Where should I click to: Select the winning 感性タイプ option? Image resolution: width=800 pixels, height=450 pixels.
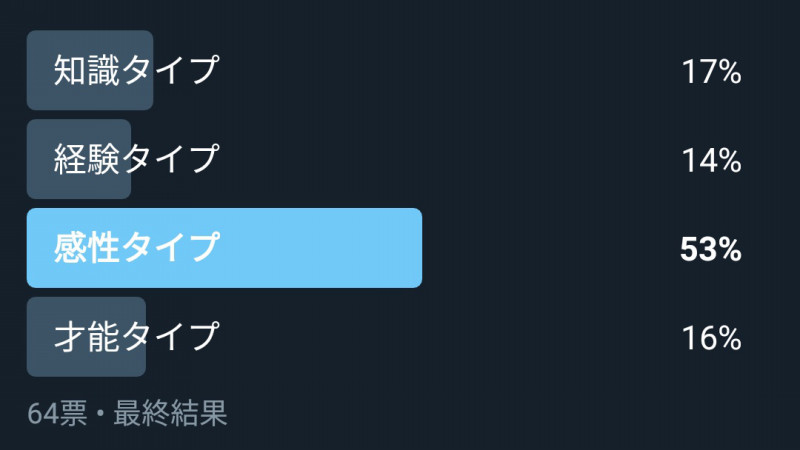(x=137, y=247)
